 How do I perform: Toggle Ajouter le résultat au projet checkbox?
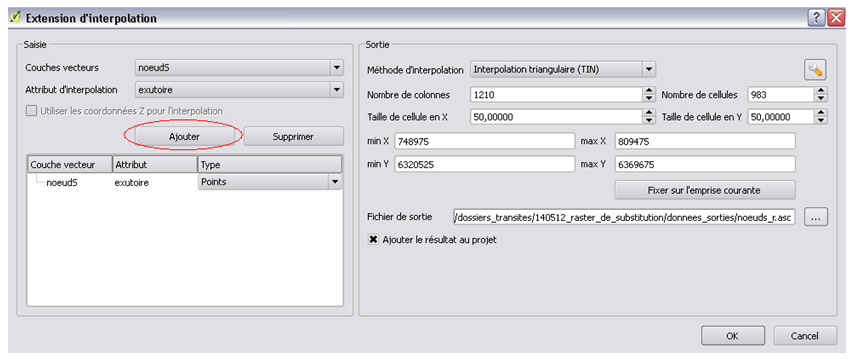pyautogui.click(x=373, y=239)
